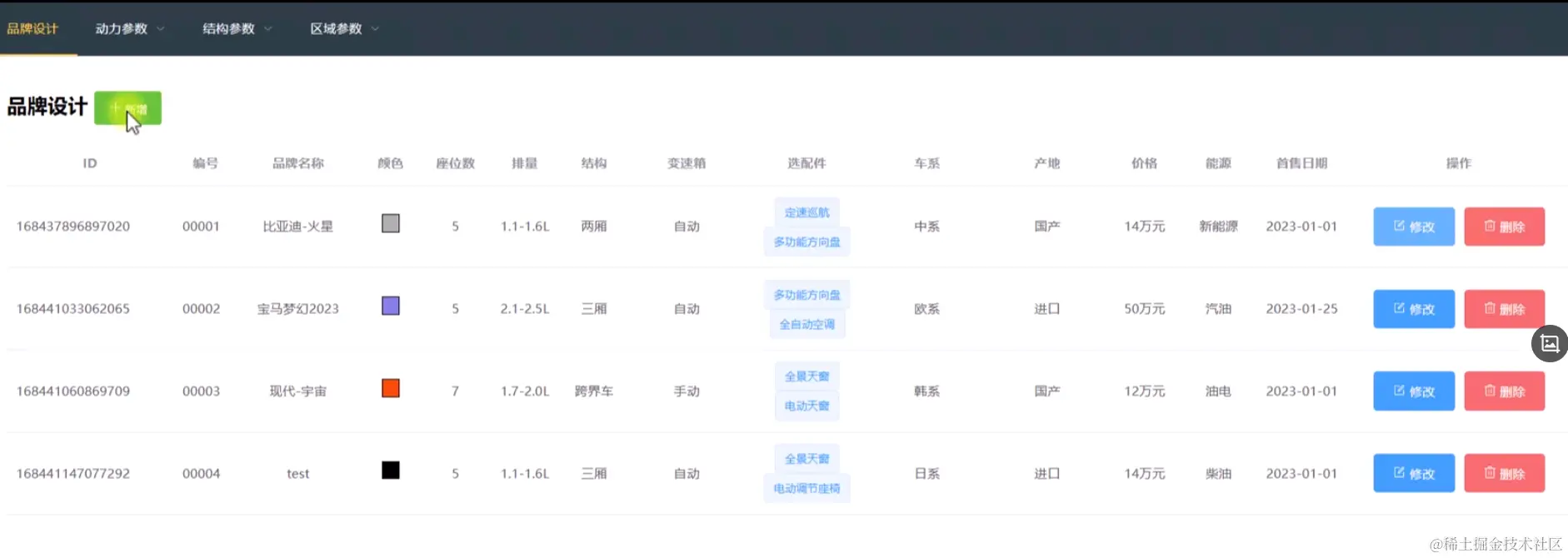The width and height of the screenshot is (1568, 558).
Task: Click the green 新增 add button
Action: (x=127, y=108)
